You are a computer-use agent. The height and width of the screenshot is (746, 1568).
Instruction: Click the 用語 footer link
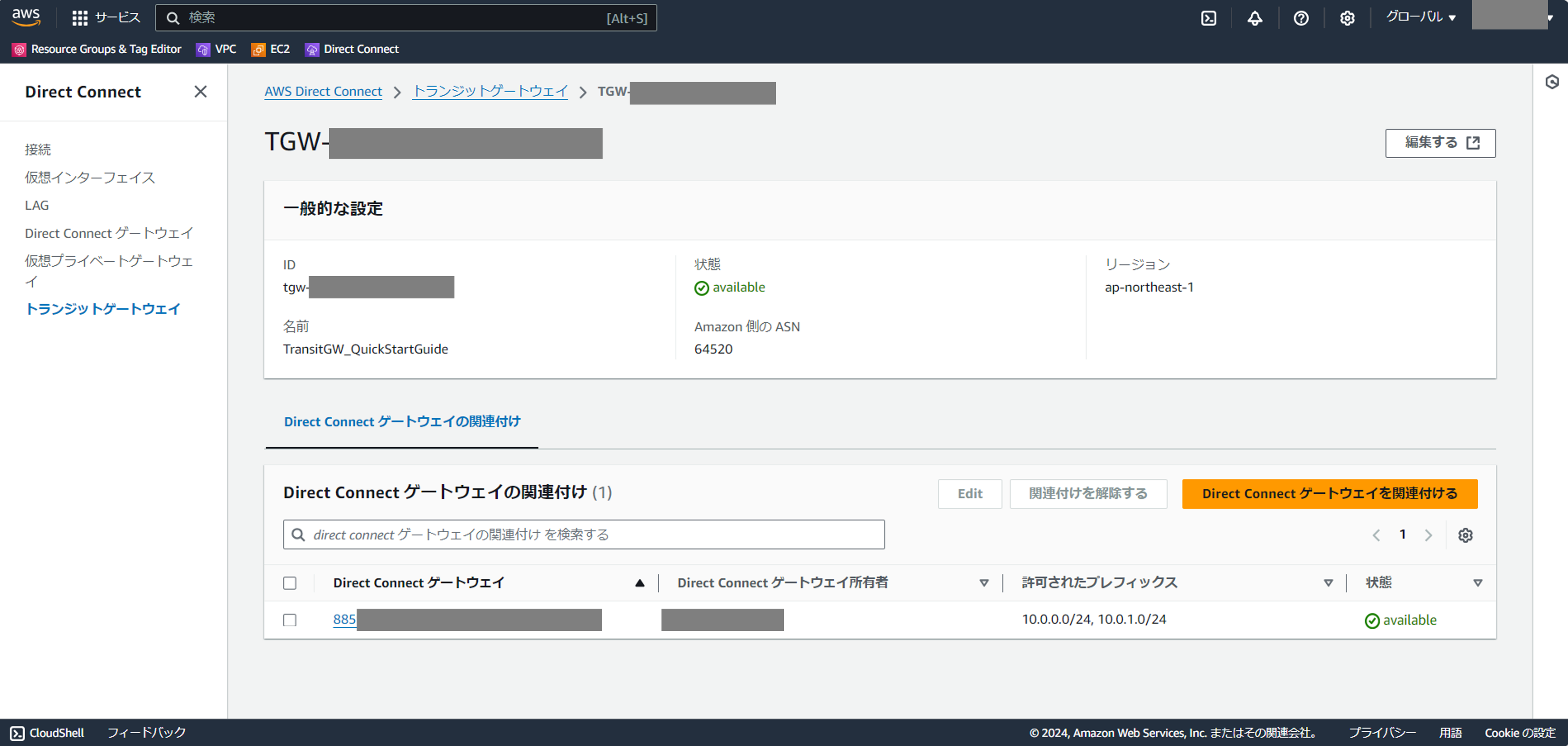(x=1450, y=733)
